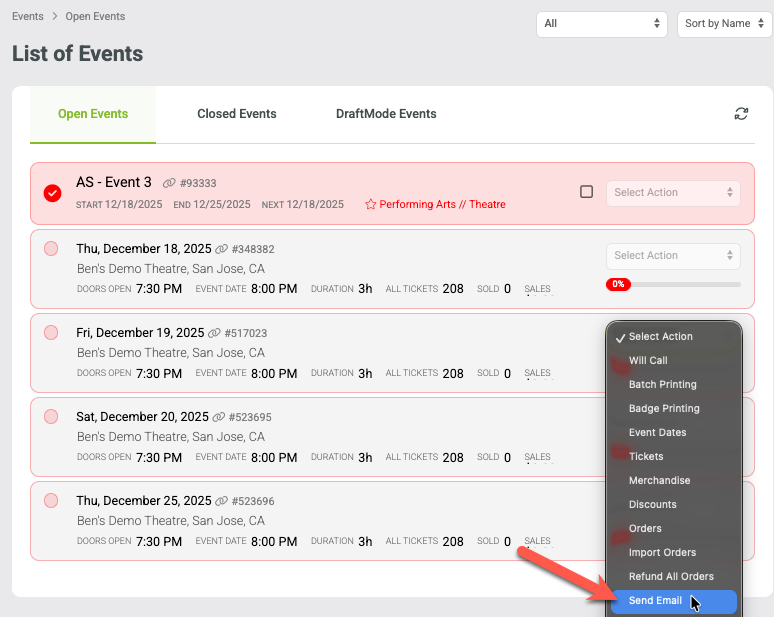Refresh the events list with the reload icon
774x617 pixels.
coord(741,114)
